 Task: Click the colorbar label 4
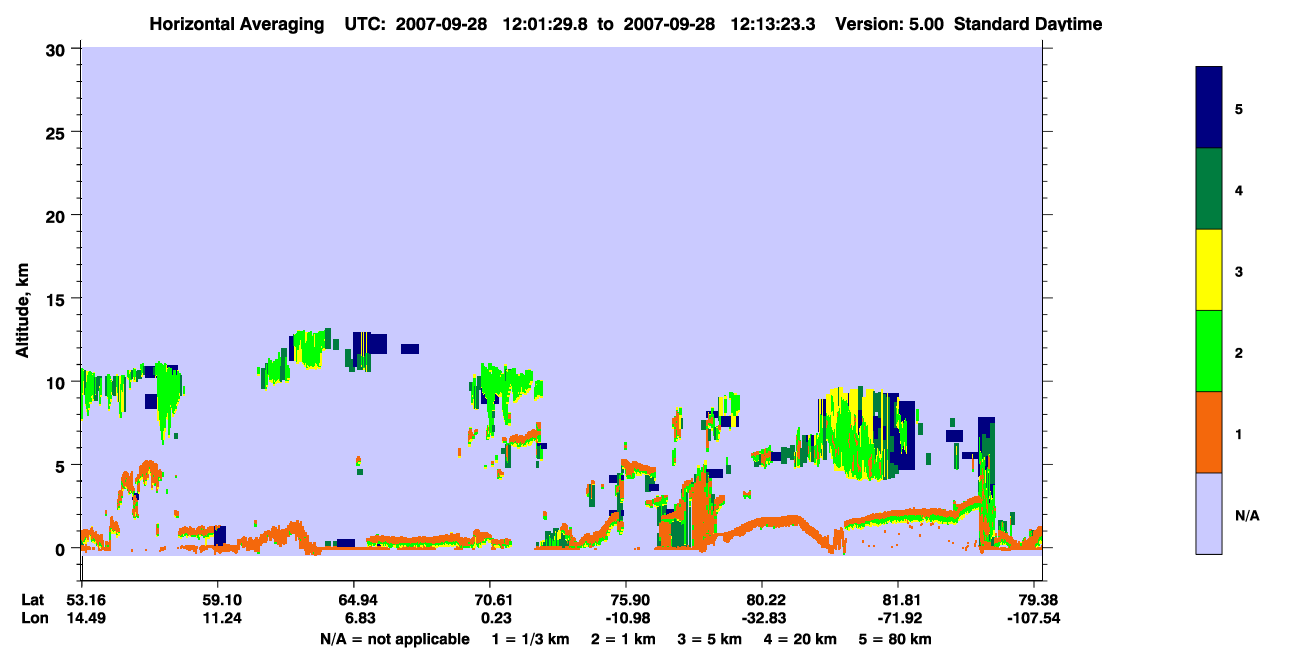(x=1239, y=190)
